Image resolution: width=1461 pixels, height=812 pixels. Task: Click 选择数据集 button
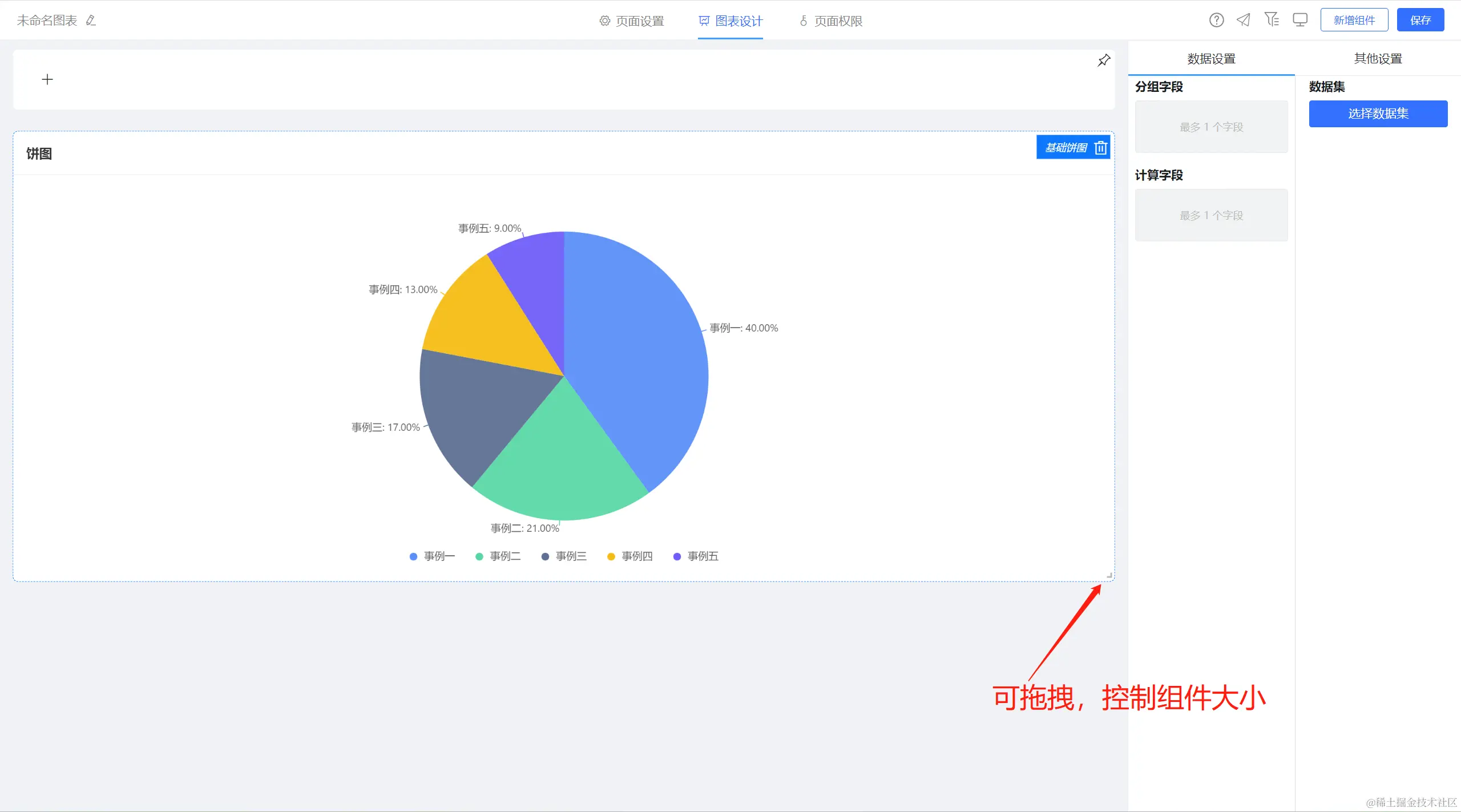[x=1378, y=114]
